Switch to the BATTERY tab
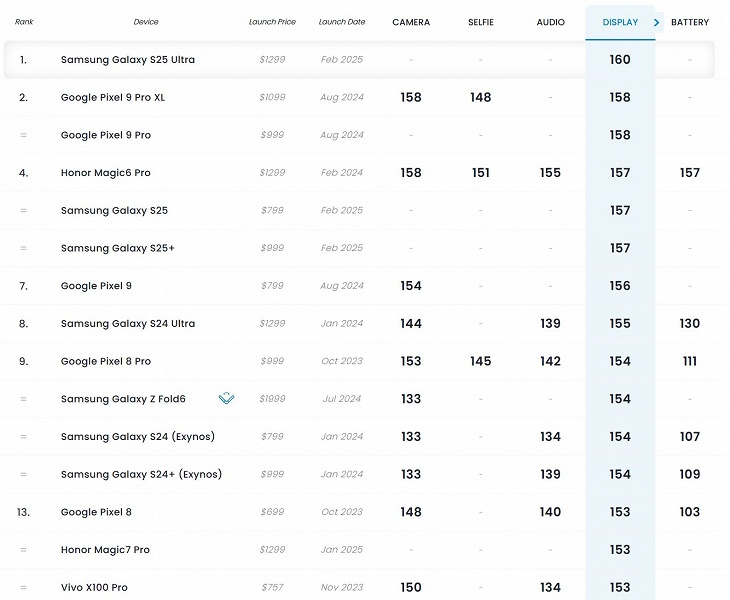This screenshot has width=730, height=600. [x=690, y=22]
